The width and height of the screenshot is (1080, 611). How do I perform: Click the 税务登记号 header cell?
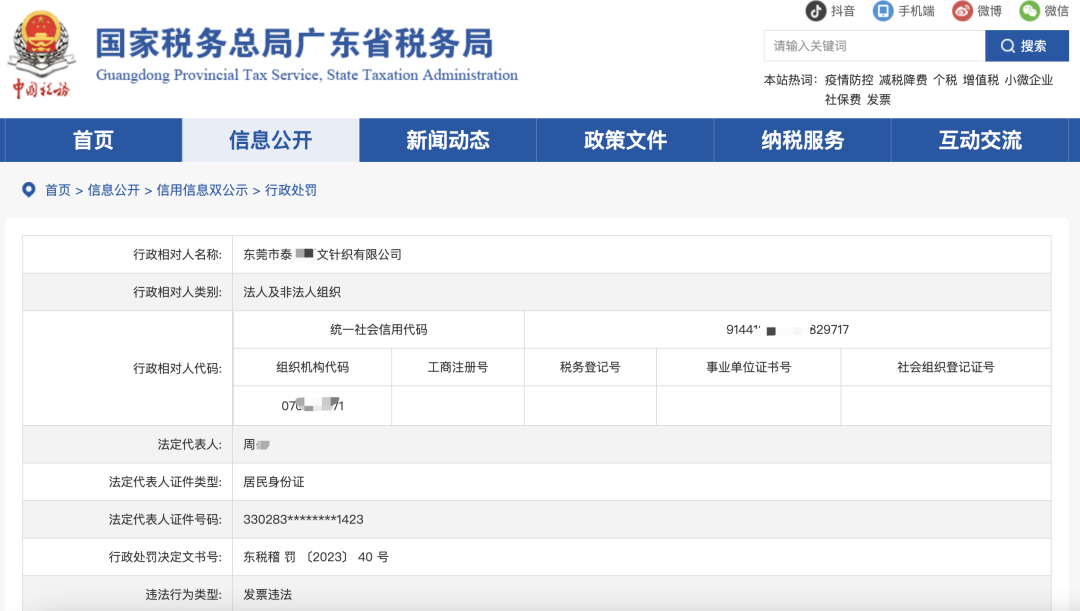(590, 367)
